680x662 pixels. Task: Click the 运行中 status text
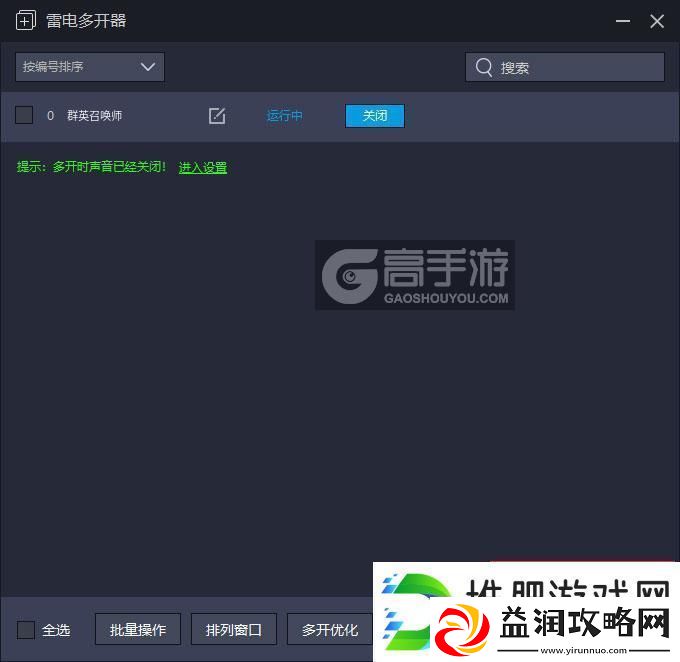click(284, 116)
